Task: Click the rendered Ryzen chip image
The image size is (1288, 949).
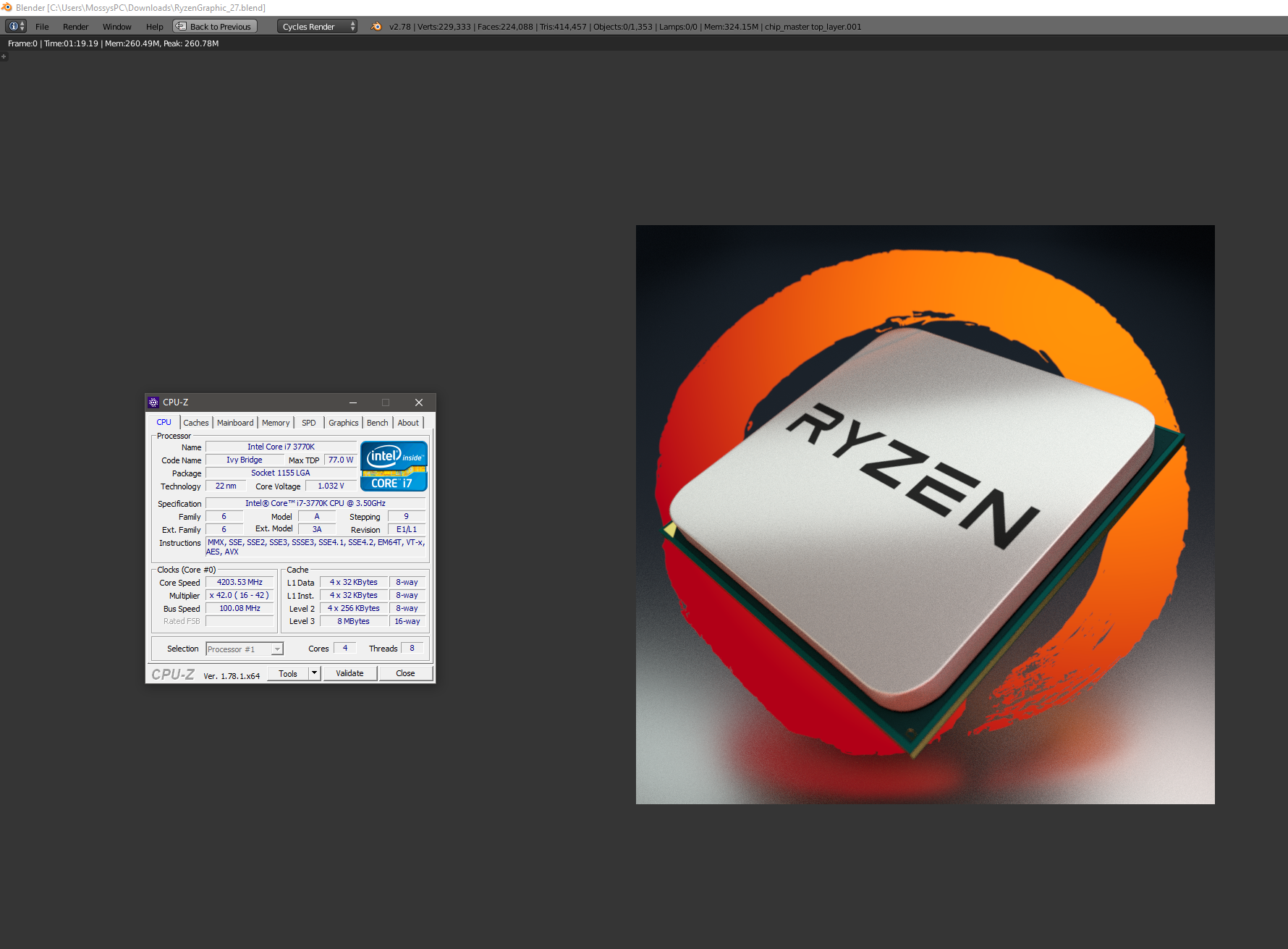Action: click(x=925, y=514)
